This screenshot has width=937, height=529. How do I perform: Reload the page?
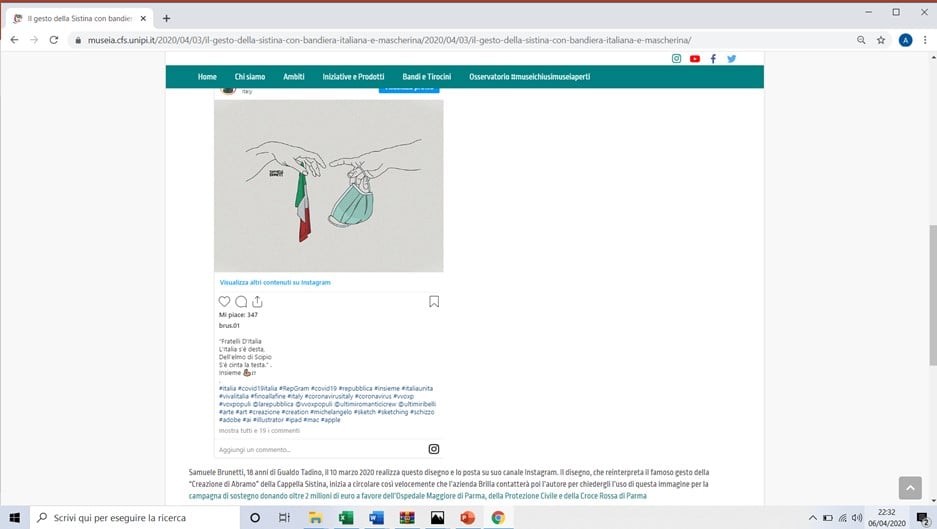pos(54,40)
